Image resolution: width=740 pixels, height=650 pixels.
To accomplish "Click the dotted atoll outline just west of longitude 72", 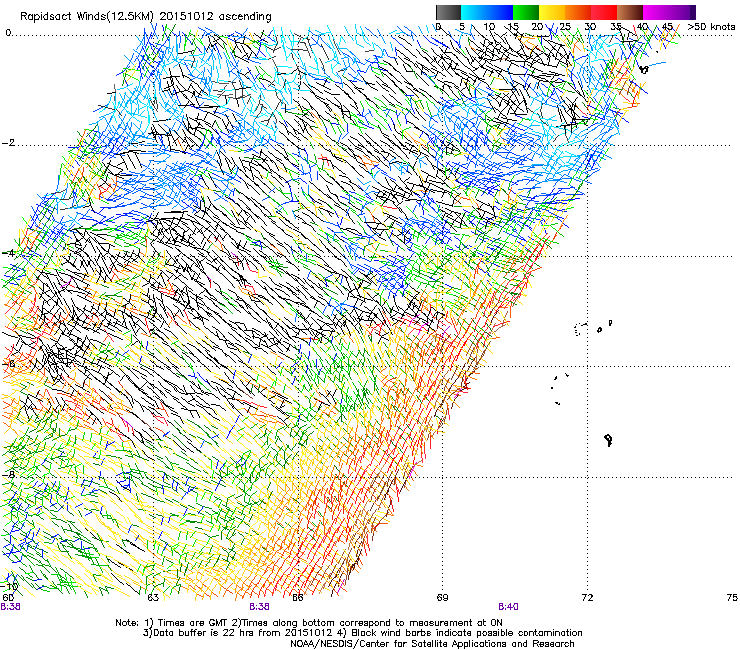I will pyautogui.click(x=580, y=329).
